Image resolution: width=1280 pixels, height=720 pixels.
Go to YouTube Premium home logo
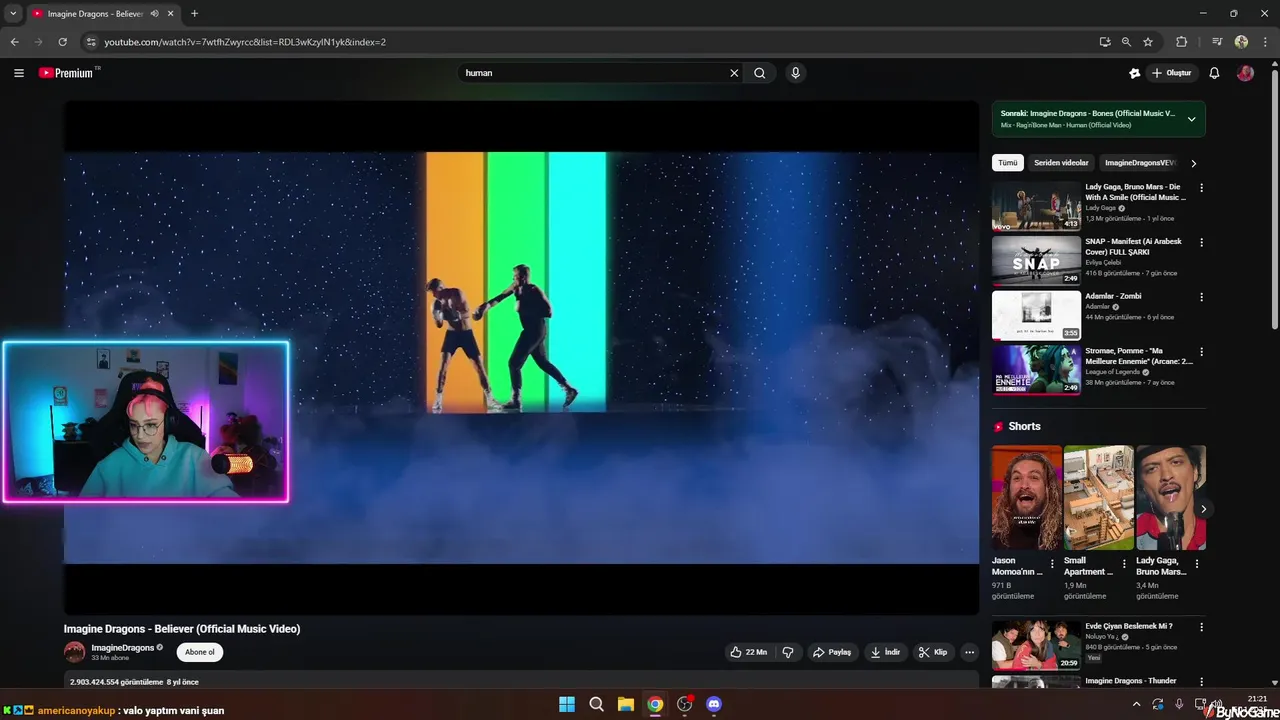coord(66,73)
